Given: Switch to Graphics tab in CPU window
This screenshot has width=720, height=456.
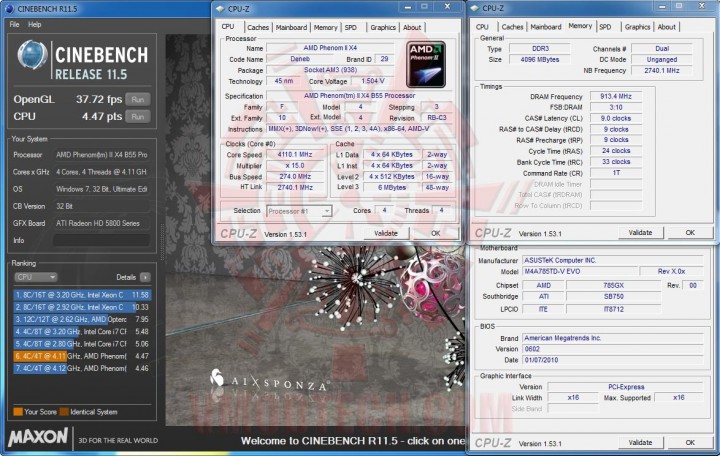Looking at the screenshot, I should [383, 28].
